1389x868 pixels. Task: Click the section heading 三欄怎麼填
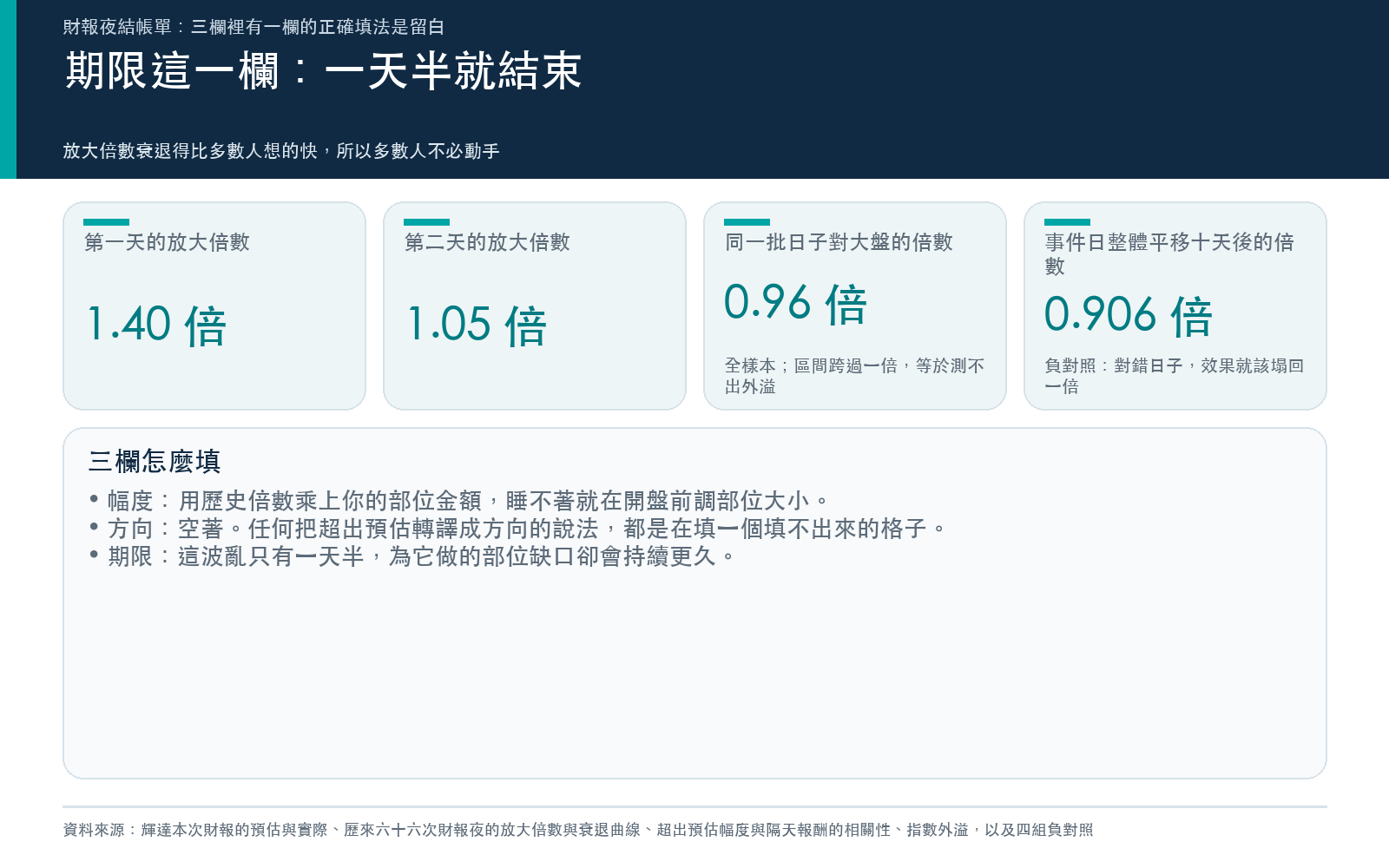pyautogui.click(x=155, y=461)
